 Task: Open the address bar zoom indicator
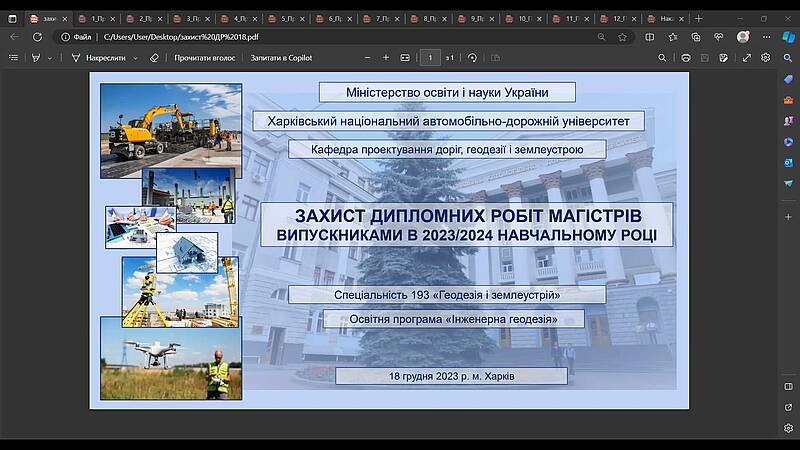point(602,37)
